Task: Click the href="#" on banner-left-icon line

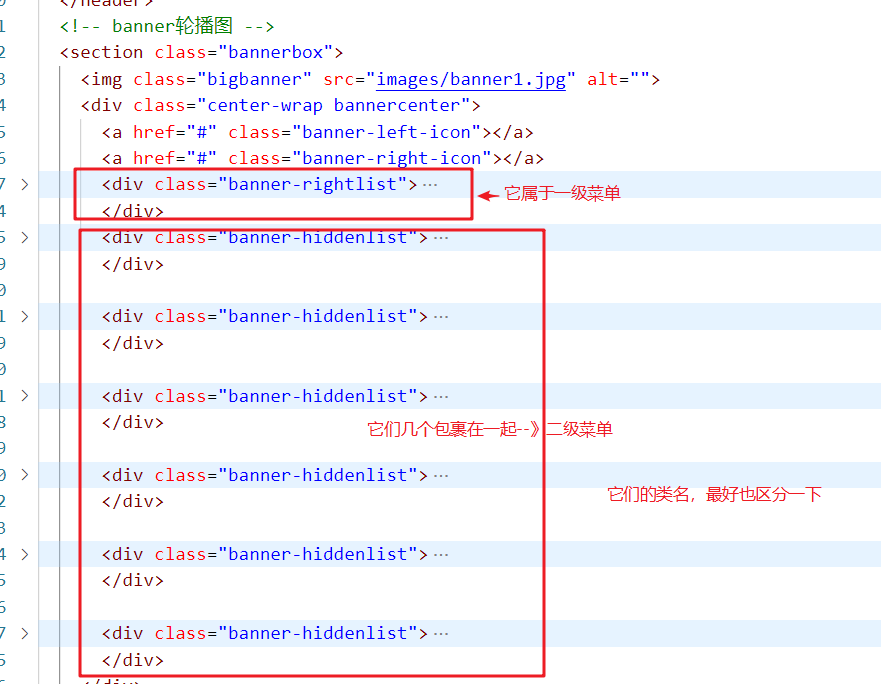Action: [x=175, y=132]
